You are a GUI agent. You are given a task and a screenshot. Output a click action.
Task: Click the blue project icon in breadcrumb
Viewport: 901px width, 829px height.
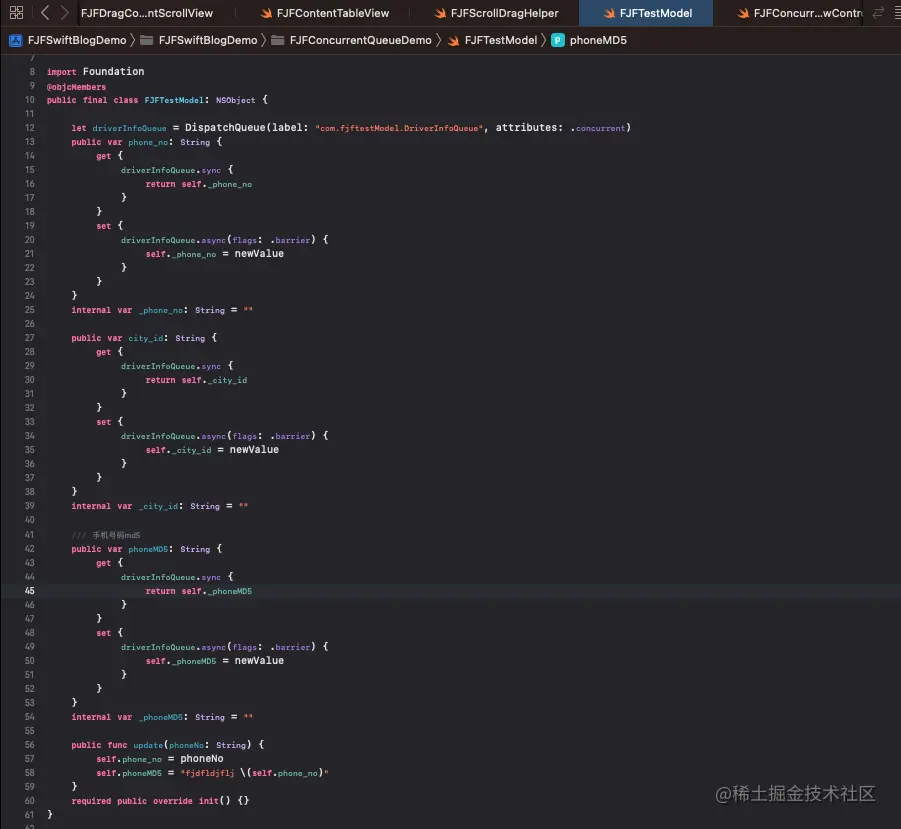(16, 40)
